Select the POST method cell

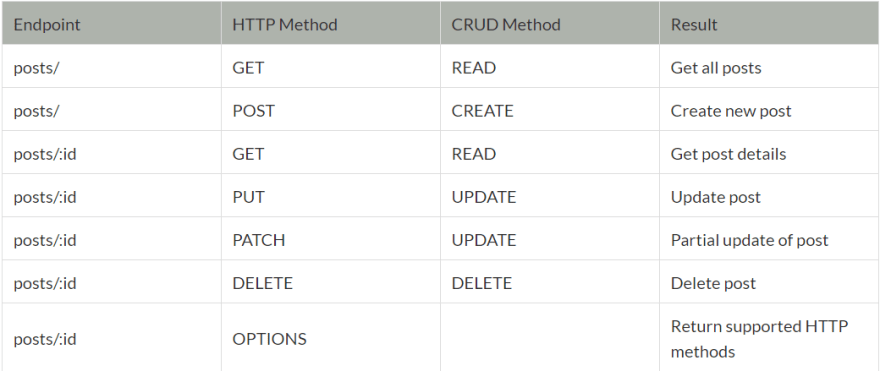tap(331, 111)
